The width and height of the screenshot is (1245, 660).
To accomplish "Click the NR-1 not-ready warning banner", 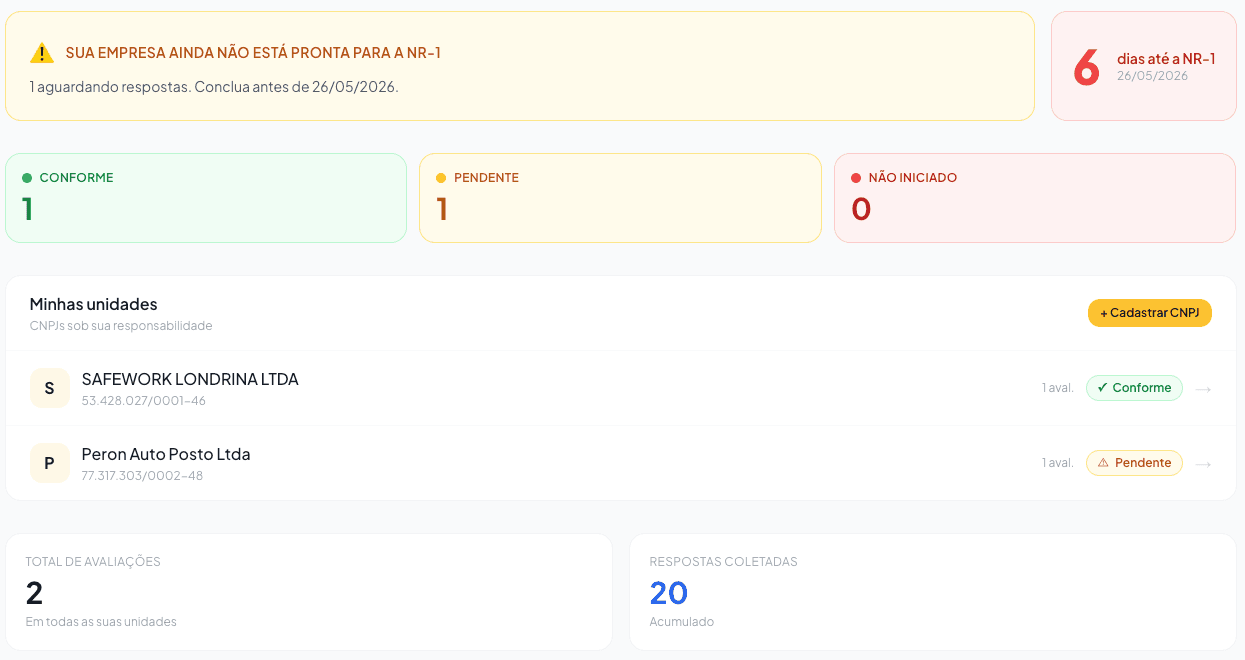I will coord(520,66).
